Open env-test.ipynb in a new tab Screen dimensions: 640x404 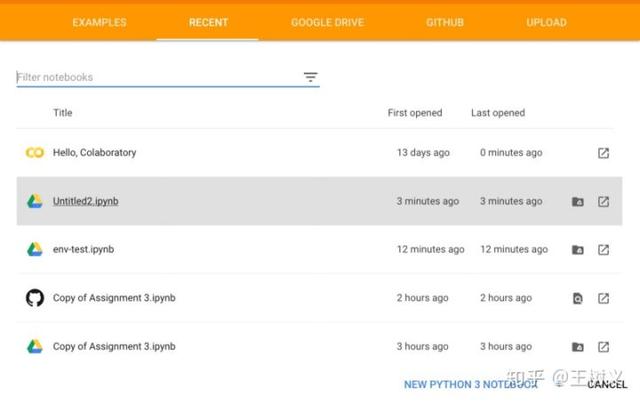[x=603, y=250]
